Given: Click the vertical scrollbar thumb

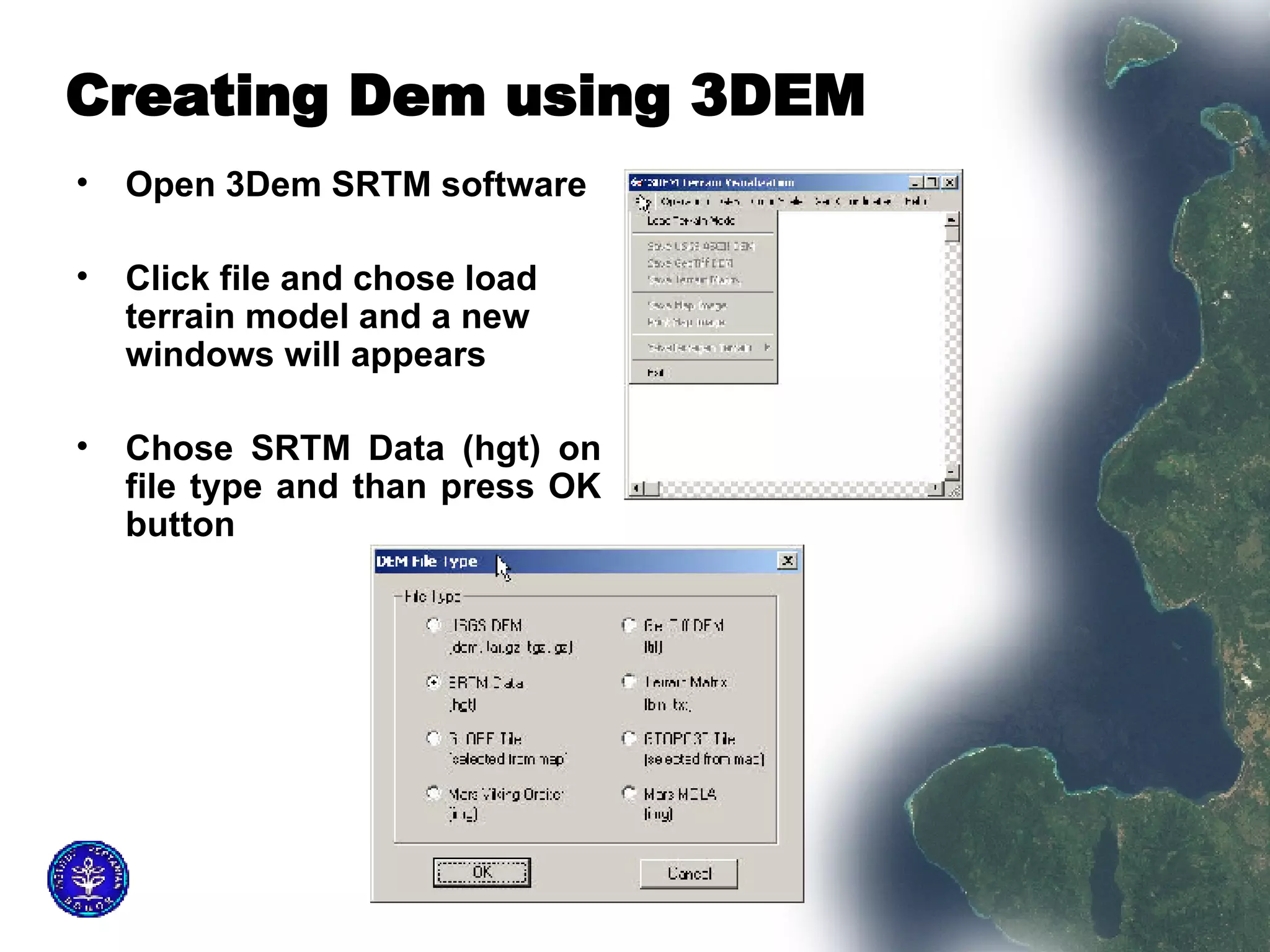Looking at the screenshot, I should (x=952, y=234).
